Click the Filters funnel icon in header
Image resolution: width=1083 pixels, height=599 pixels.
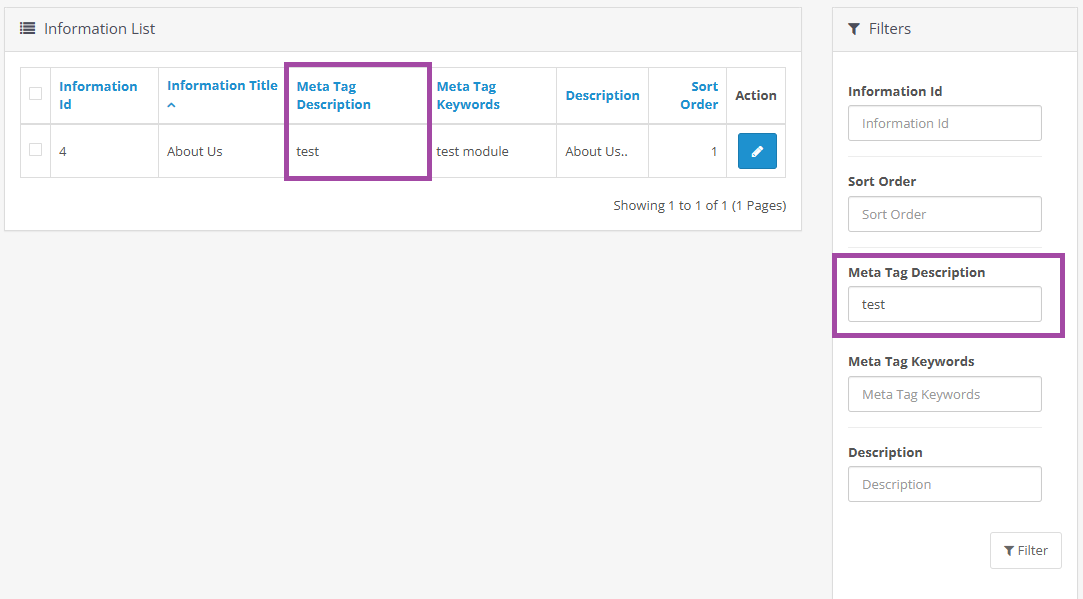click(x=854, y=29)
